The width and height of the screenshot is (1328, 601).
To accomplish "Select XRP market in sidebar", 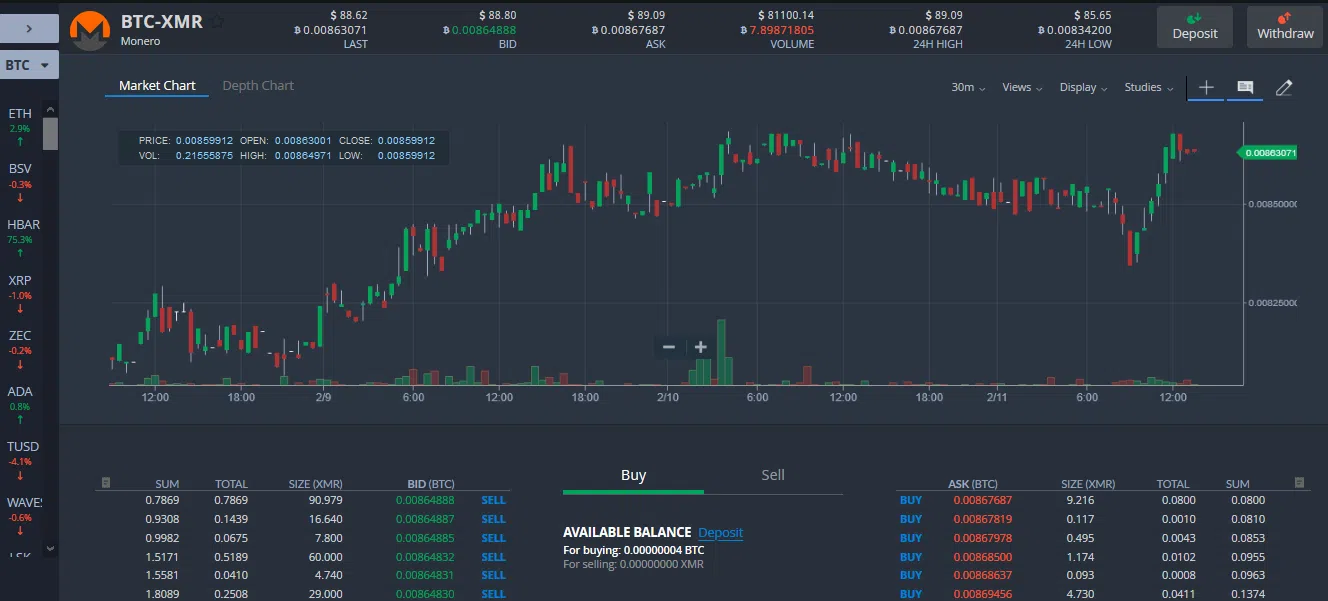I will point(20,294).
